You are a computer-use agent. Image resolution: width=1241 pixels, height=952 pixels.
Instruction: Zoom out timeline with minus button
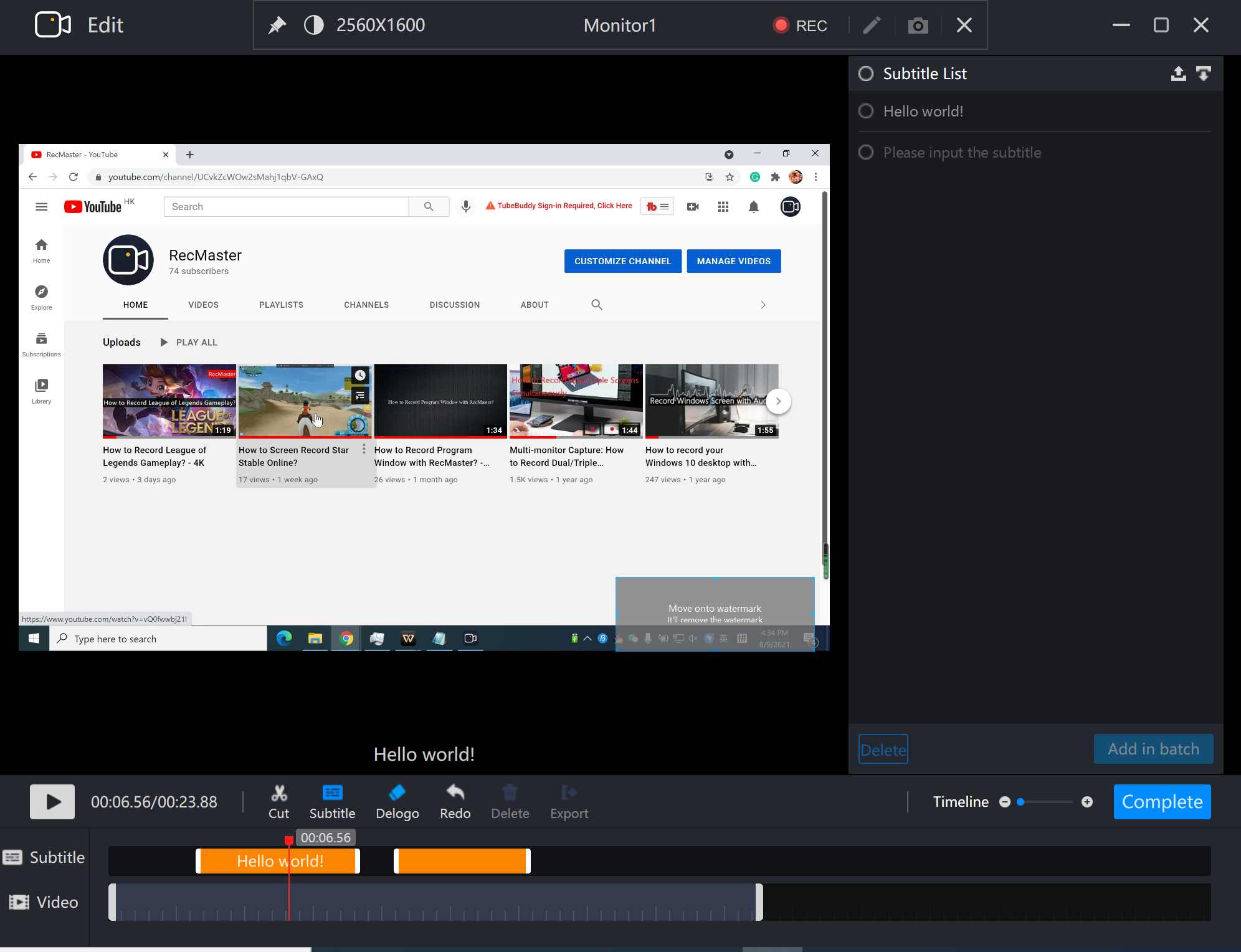(1004, 802)
